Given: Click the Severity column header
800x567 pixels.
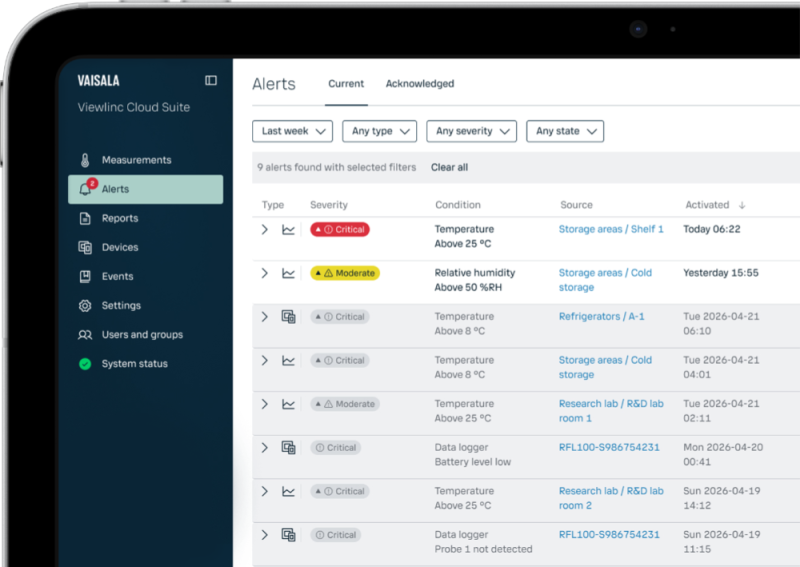Looking at the screenshot, I should click(x=329, y=205).
